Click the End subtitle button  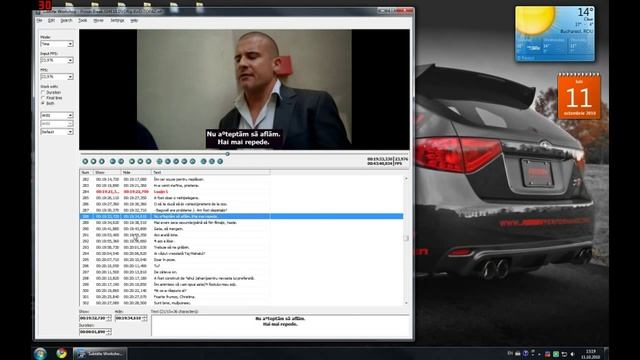(193, 162)
